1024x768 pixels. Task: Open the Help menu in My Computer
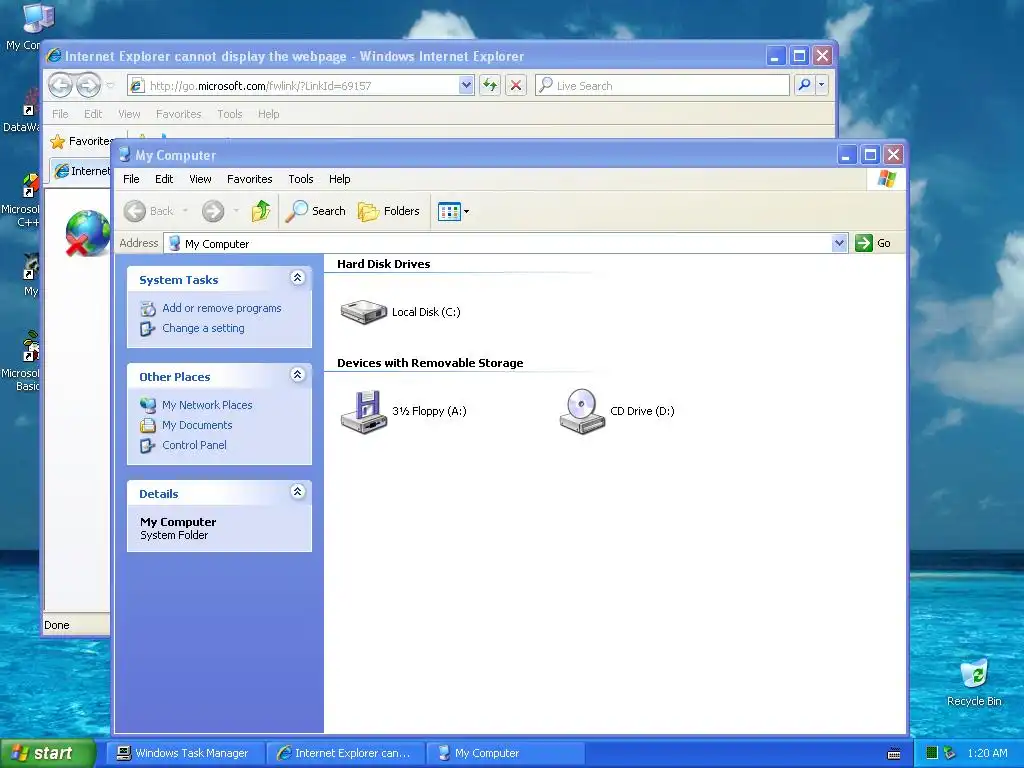tap(340, 179)
